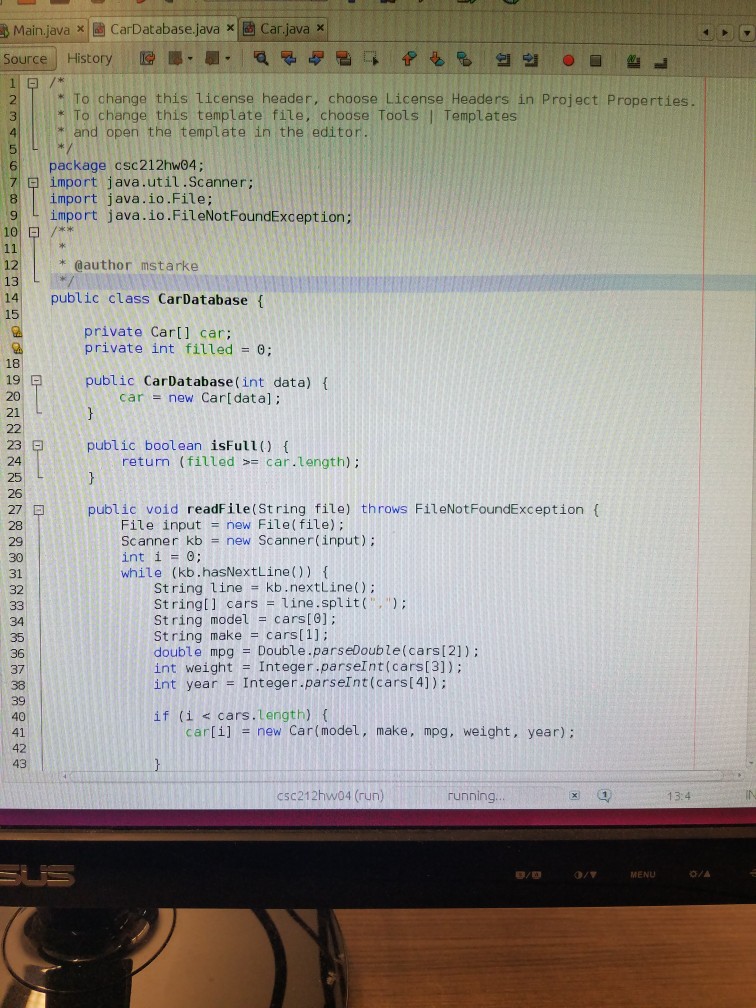
Task: Click hint bulb beside 'private Car[] car'
Action: tap(16, 332)
